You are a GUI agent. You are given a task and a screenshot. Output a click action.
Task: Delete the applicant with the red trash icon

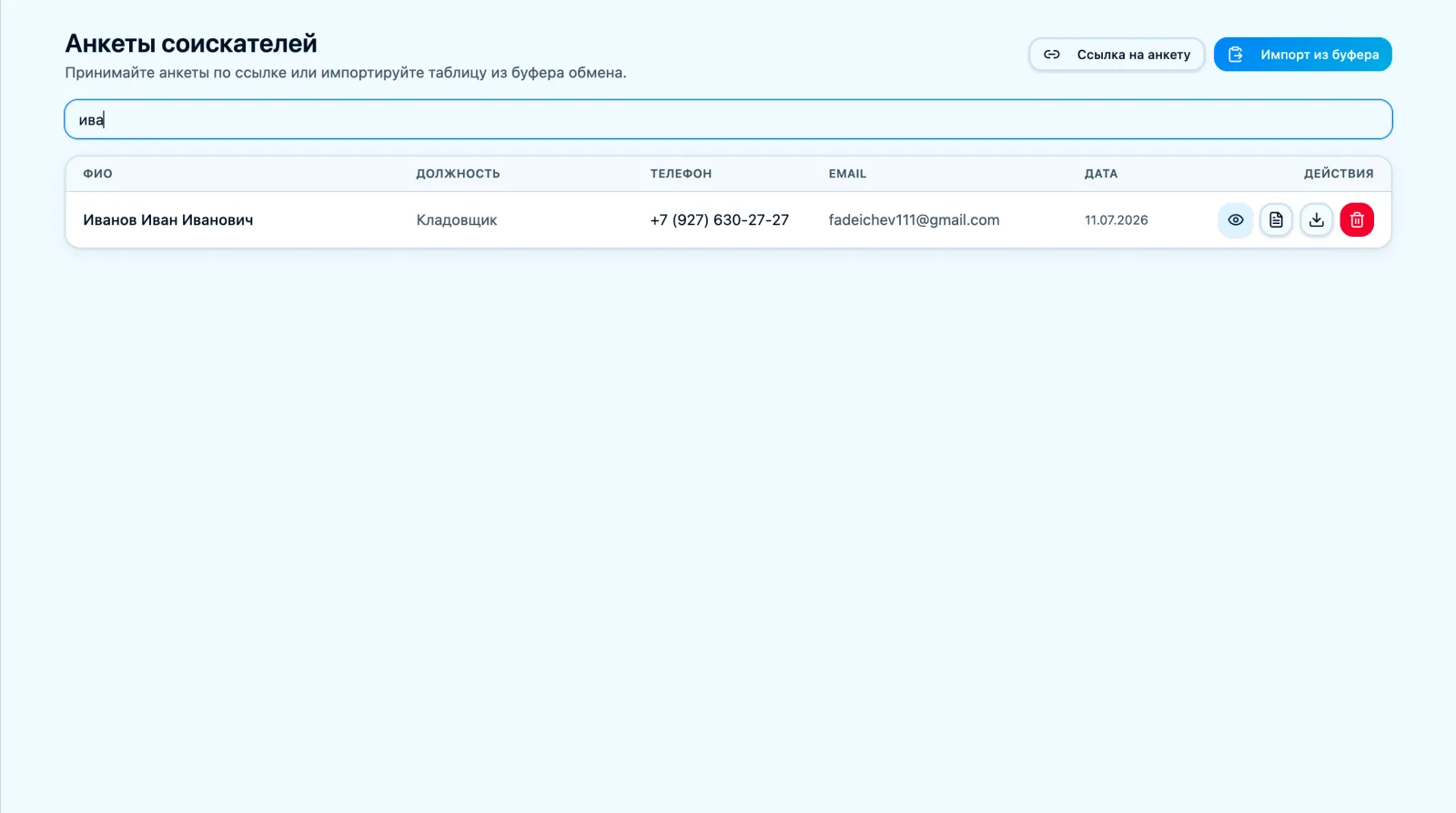point(1357,219)
